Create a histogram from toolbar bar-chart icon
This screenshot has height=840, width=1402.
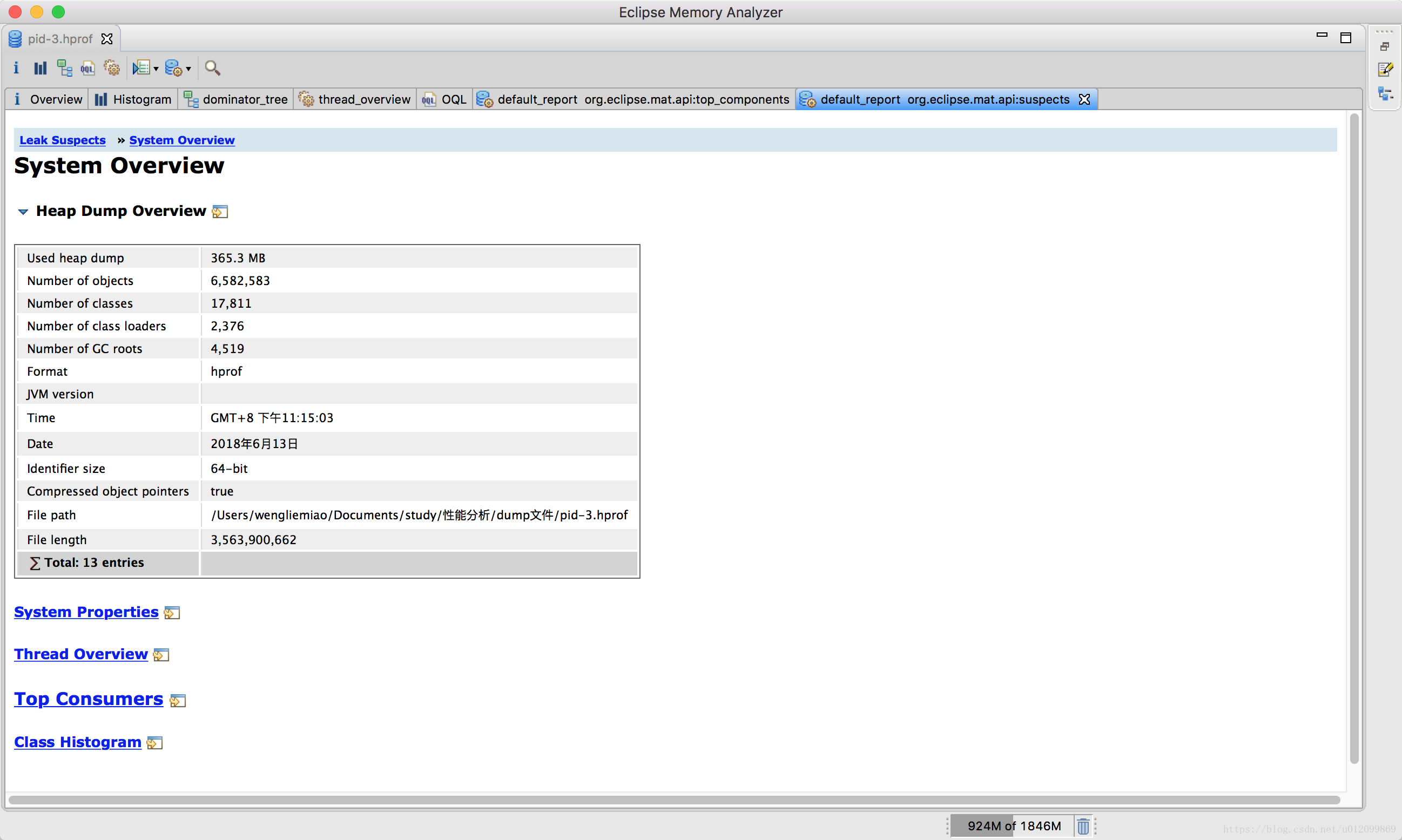click(40, 68)
